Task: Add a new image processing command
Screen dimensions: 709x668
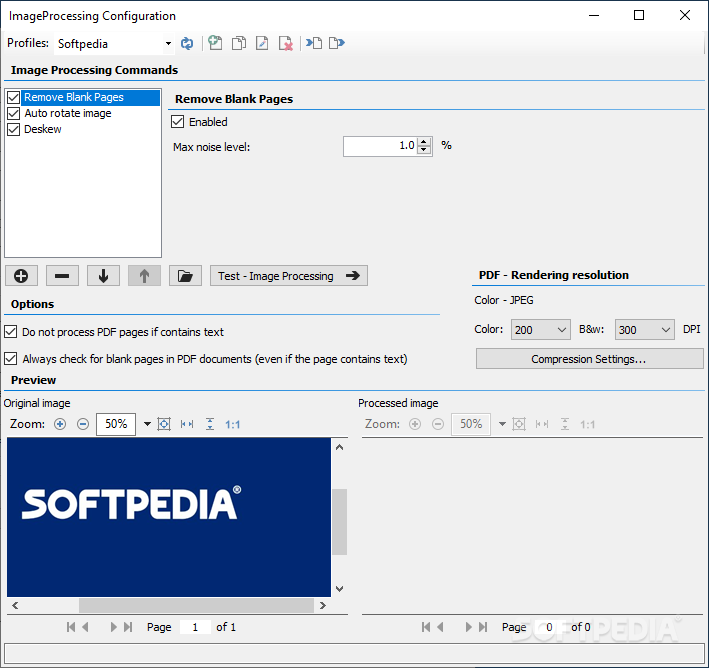Action: tap(21, 276)
